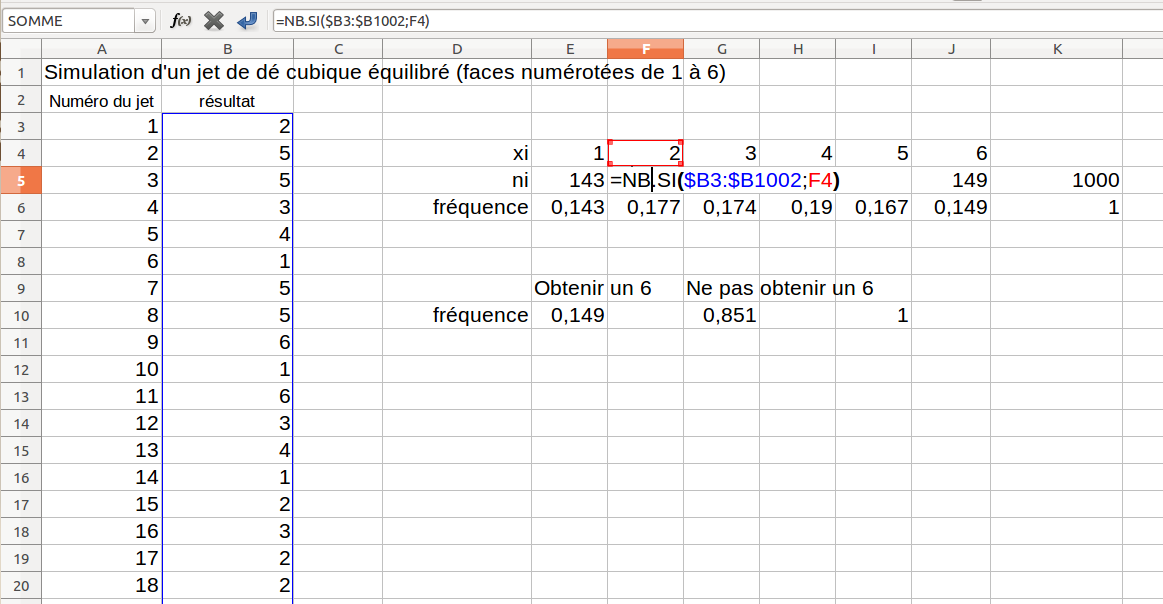The height and width of the screenshot is (604, 1163).
Task: Cancel the formula edit with the X icon
Action: tap(213, 21)
